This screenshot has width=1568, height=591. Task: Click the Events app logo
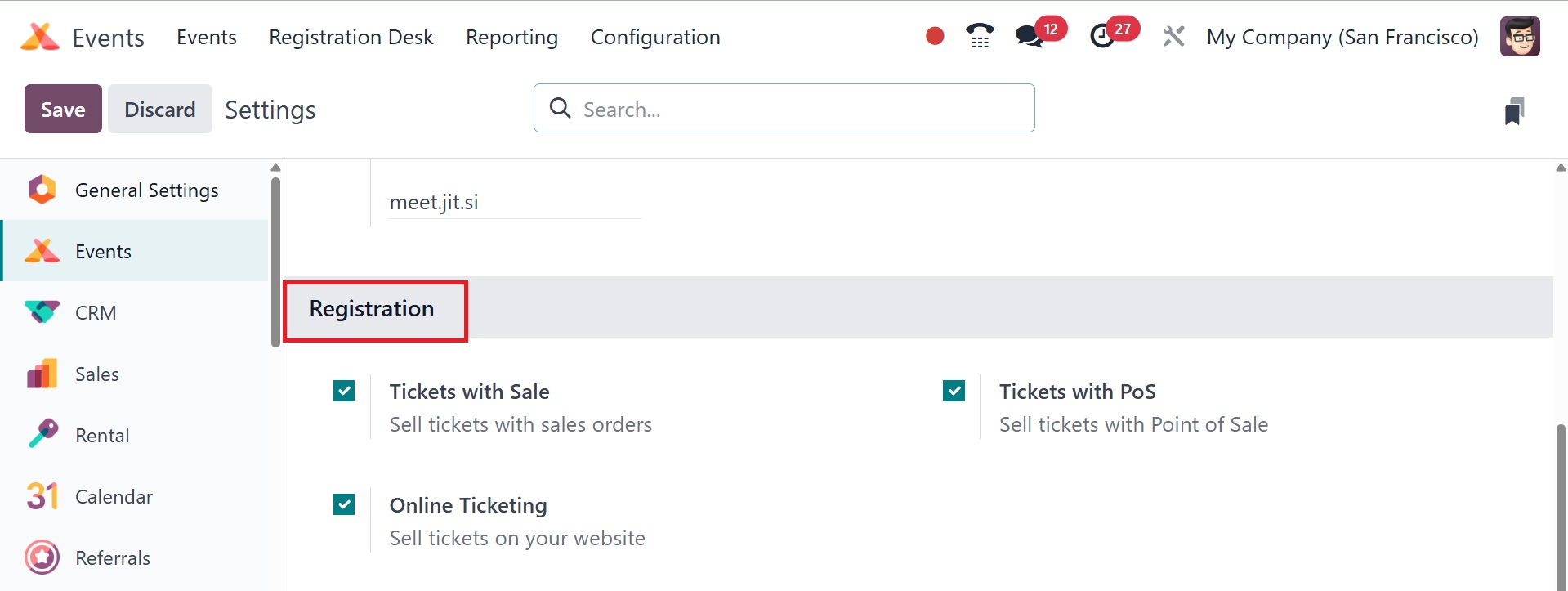(40, 37)
